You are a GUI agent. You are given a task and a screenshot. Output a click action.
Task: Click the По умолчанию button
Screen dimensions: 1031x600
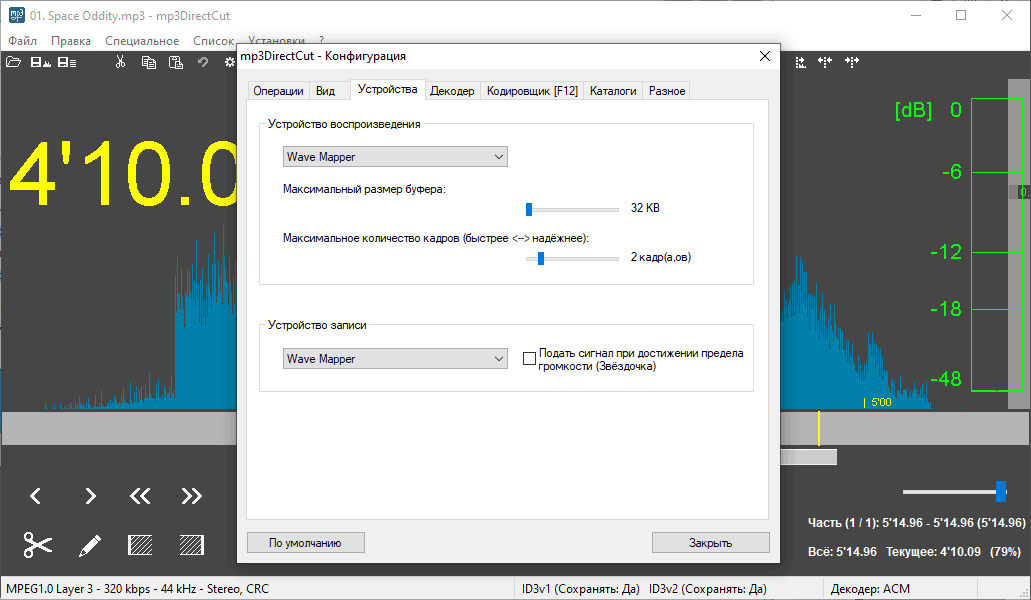(x=306, y=543)
